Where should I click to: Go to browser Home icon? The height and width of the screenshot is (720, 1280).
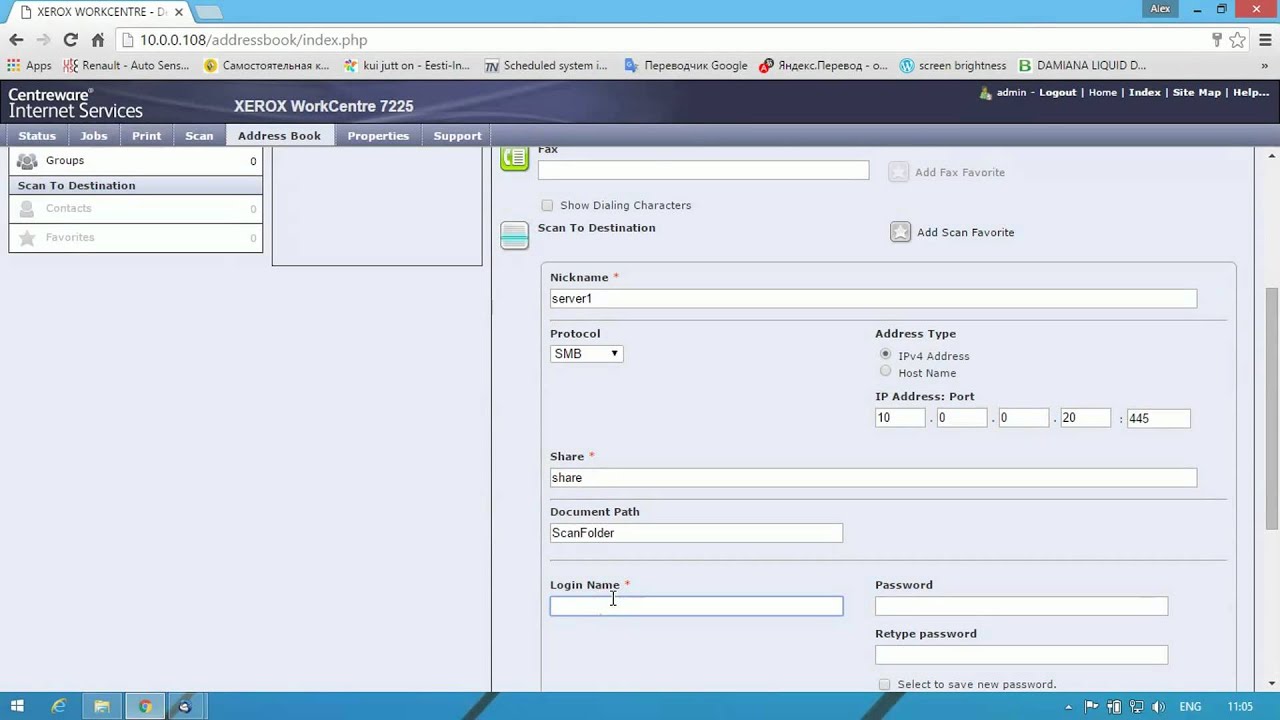(x=97, y=40)
